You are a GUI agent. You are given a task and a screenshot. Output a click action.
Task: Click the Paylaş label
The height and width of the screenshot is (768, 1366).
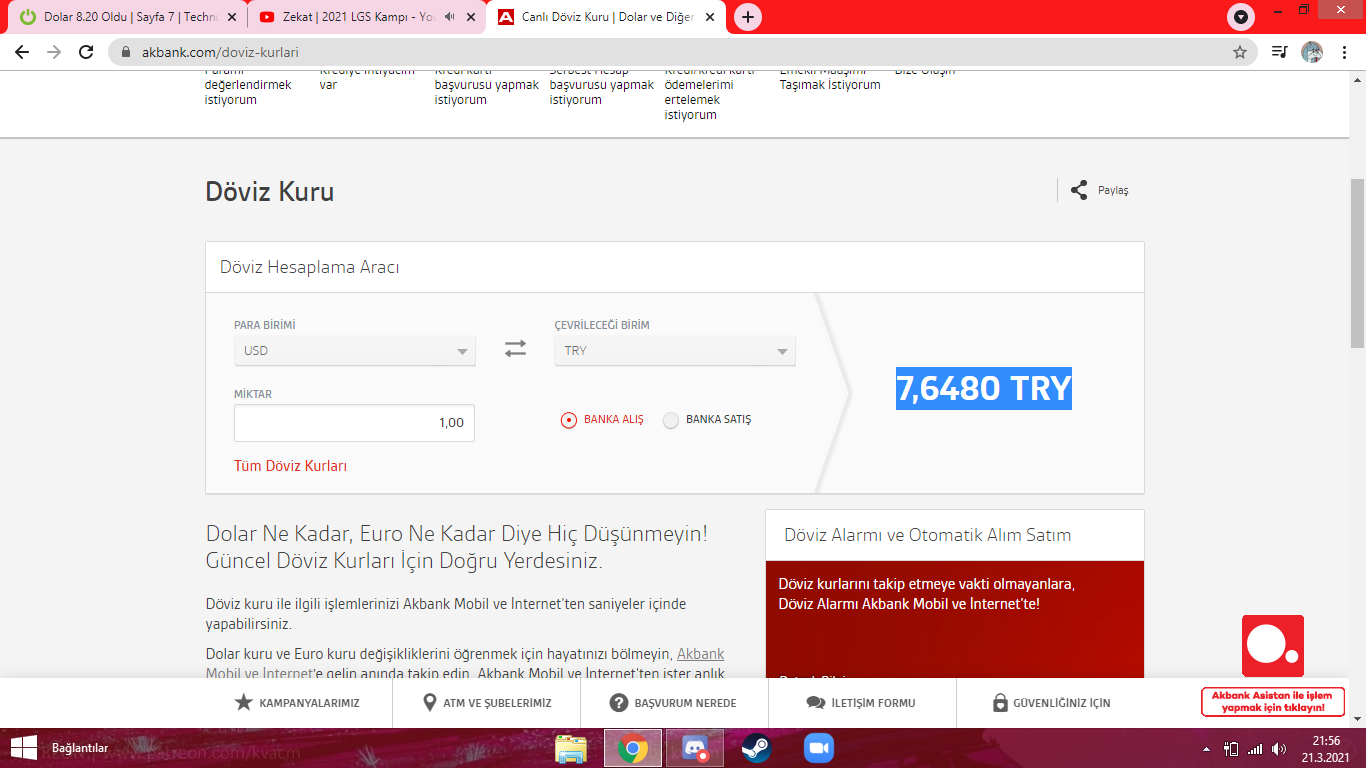(x=1113, y=190)
